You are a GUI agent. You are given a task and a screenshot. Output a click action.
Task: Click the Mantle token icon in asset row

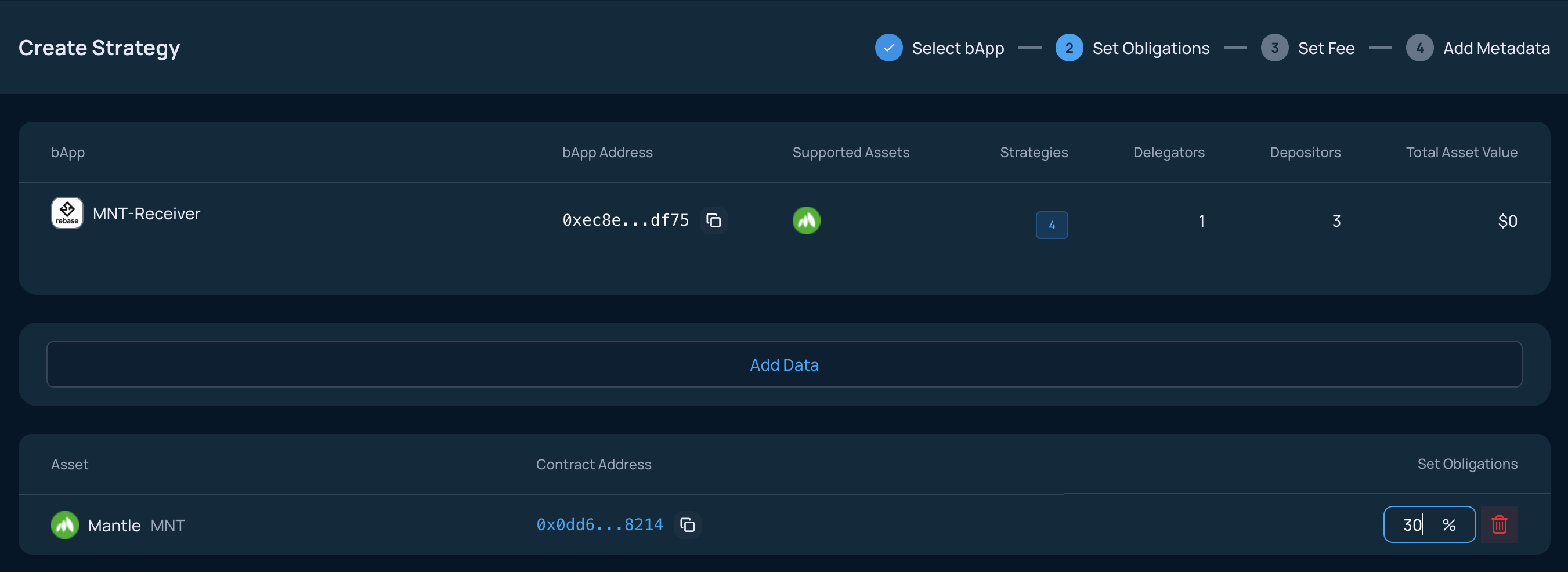64,524
